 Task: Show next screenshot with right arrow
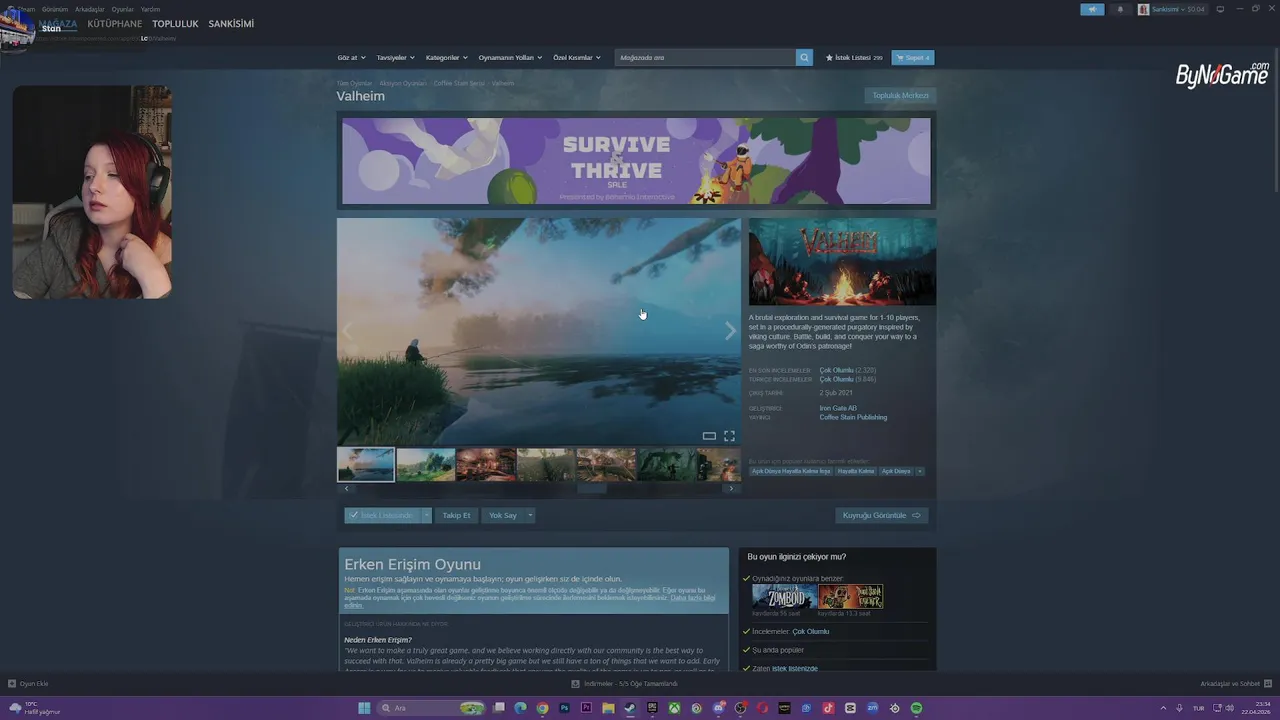pyautogui.click(x=730, y=332)
